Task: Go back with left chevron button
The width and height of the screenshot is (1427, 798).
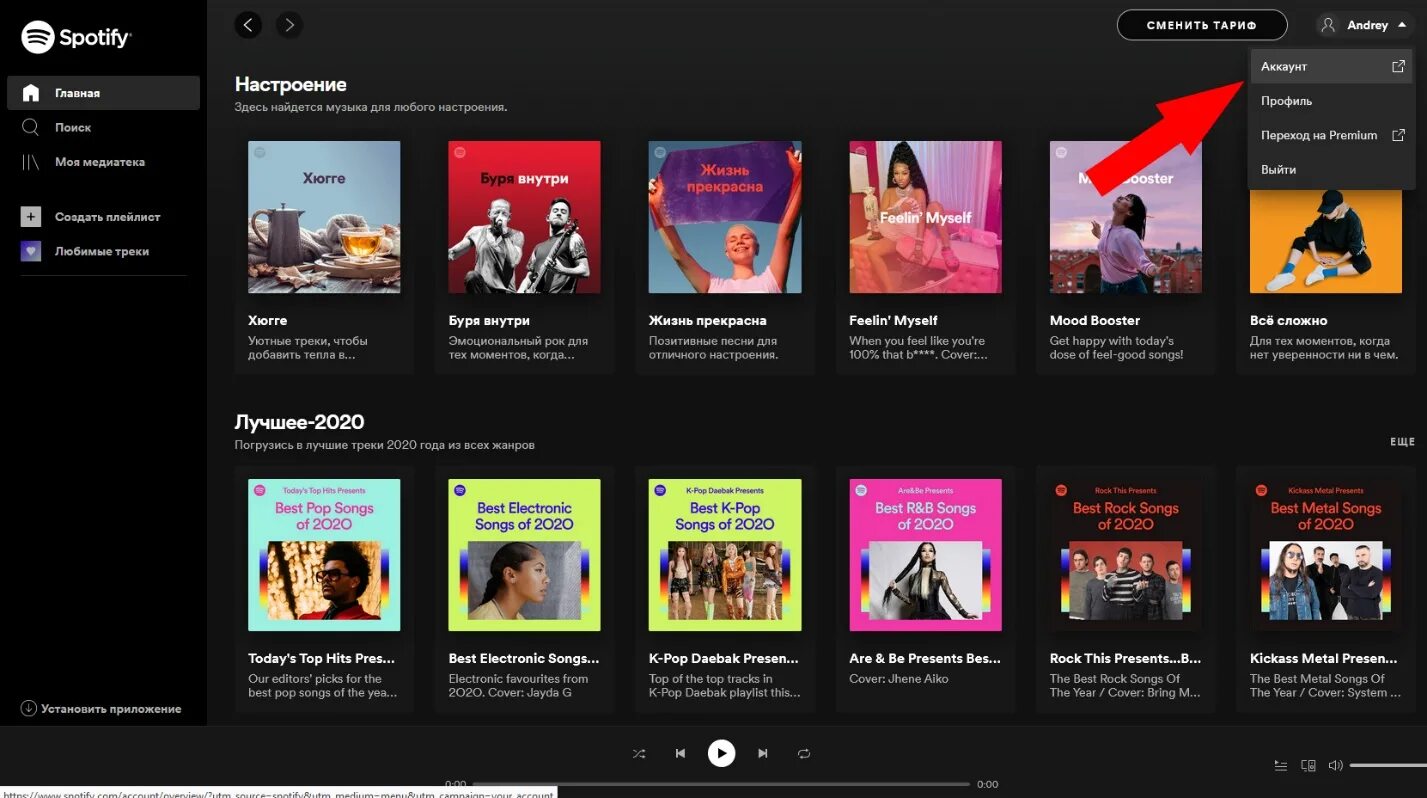Action: click(x=249, y=25)
